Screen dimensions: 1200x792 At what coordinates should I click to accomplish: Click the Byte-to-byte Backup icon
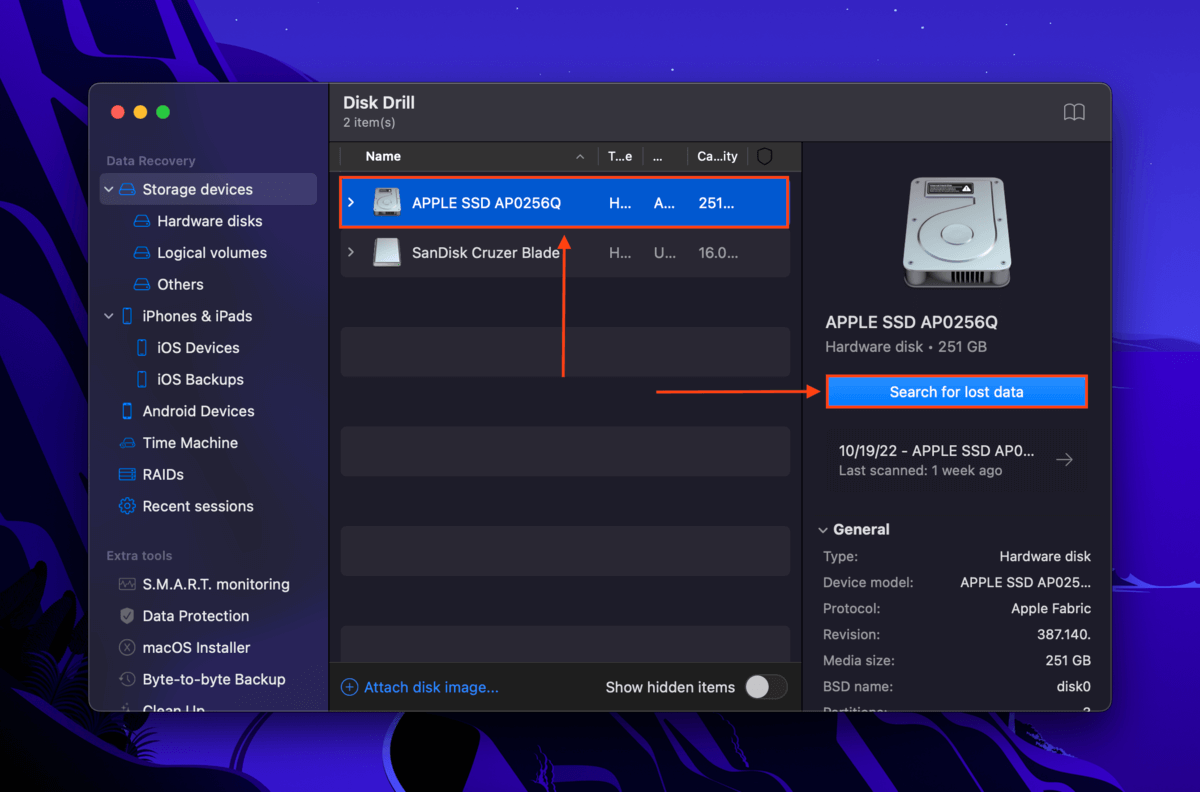[127, 679]
